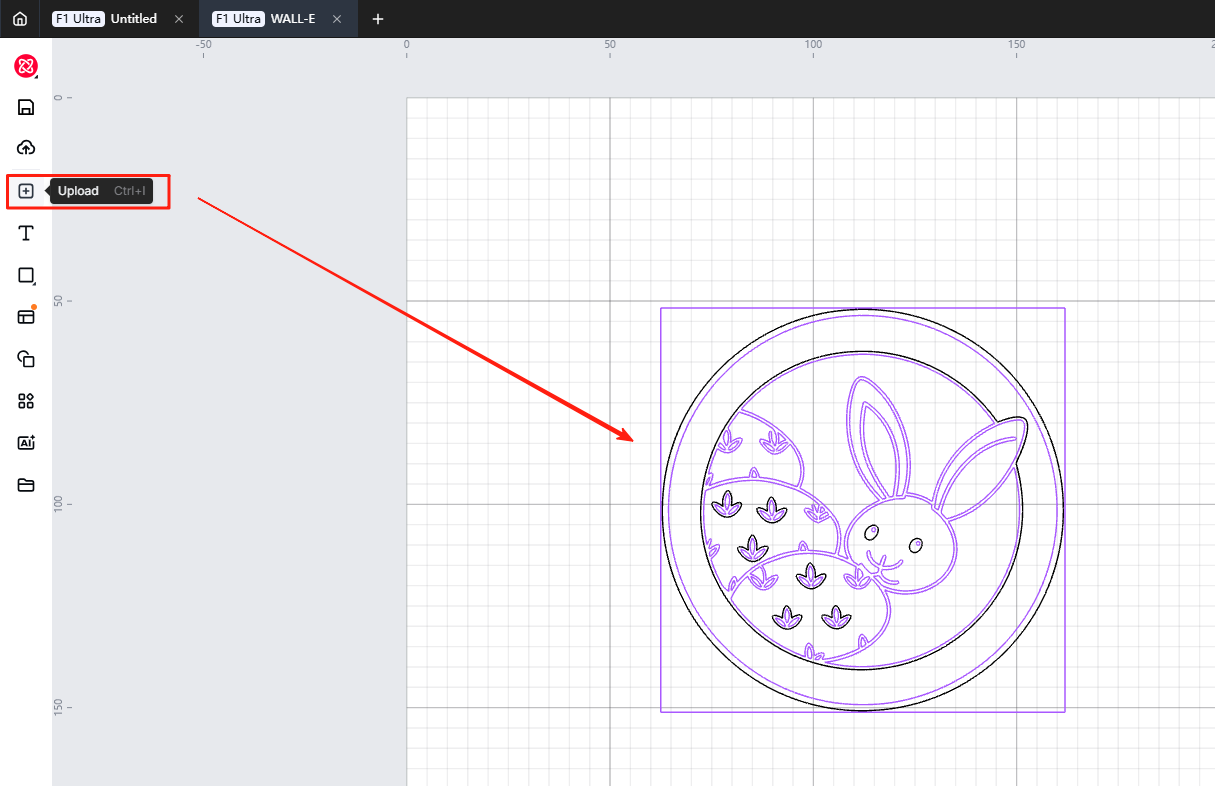
Task: Open the layout icon with orange dot
Action: (26, 317)
